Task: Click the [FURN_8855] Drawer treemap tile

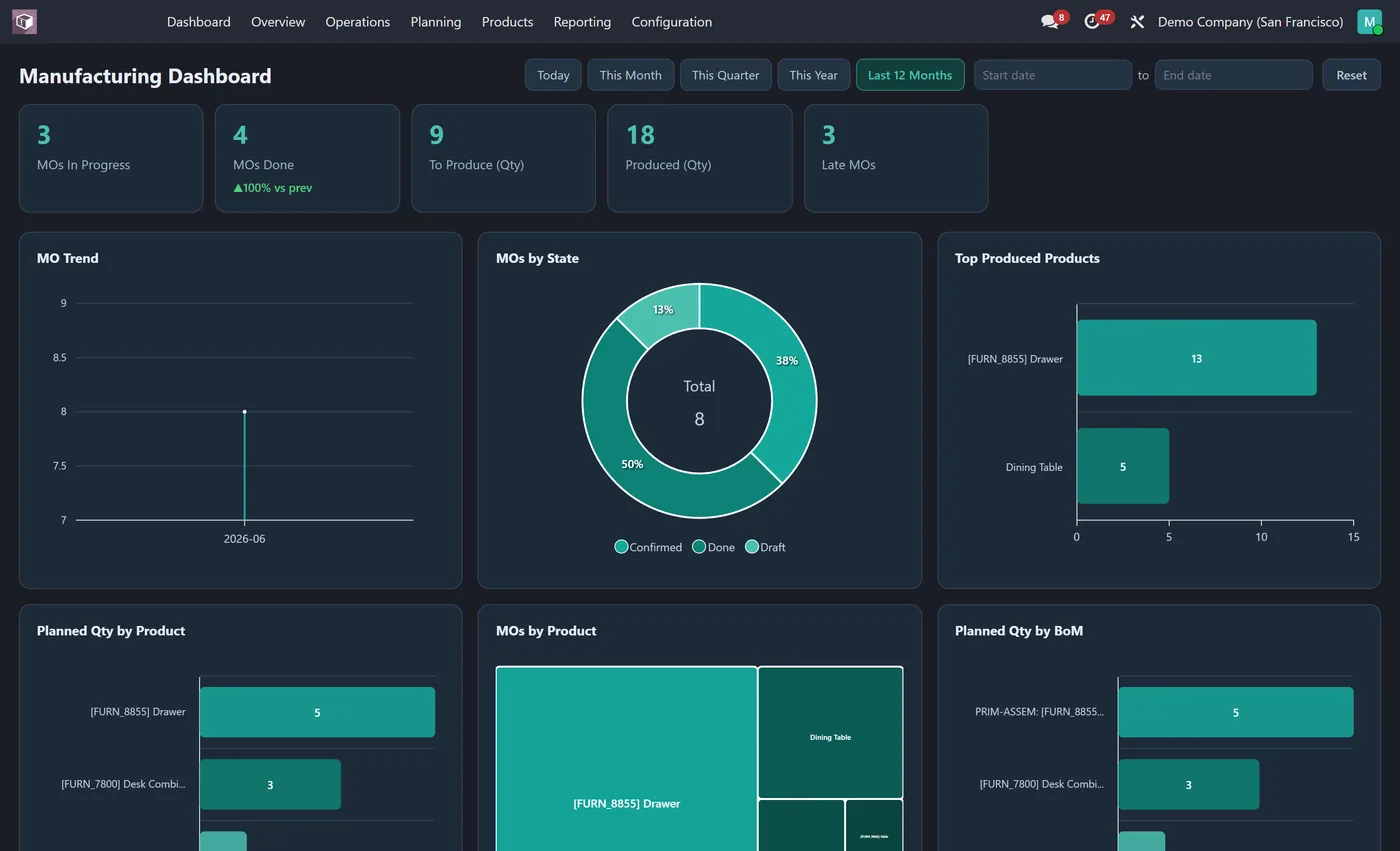Action: [626, 760]
